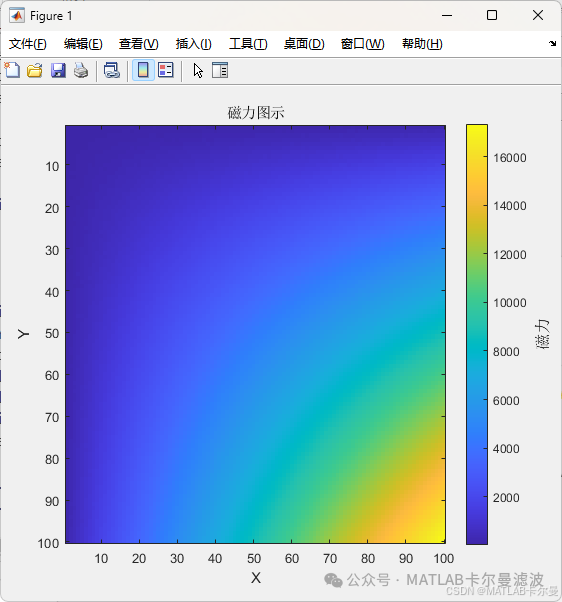Click the colorbar near value 8000
The image size is (562, 602).
[x=477, y=351]
